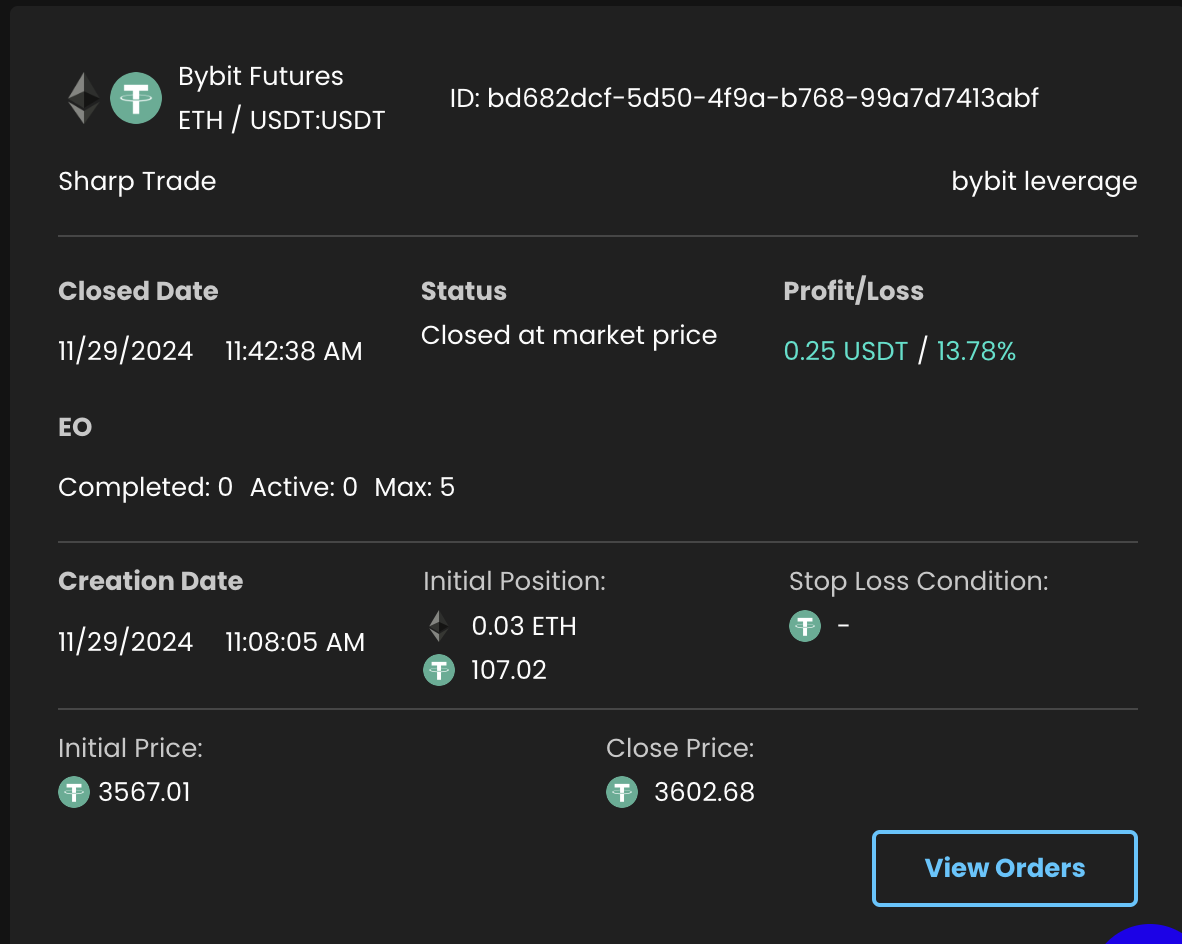This screenshot has height=944, width=1182.
Task: Click the Tether logo beside Bybit Futures
Action: tap(136, 98)
